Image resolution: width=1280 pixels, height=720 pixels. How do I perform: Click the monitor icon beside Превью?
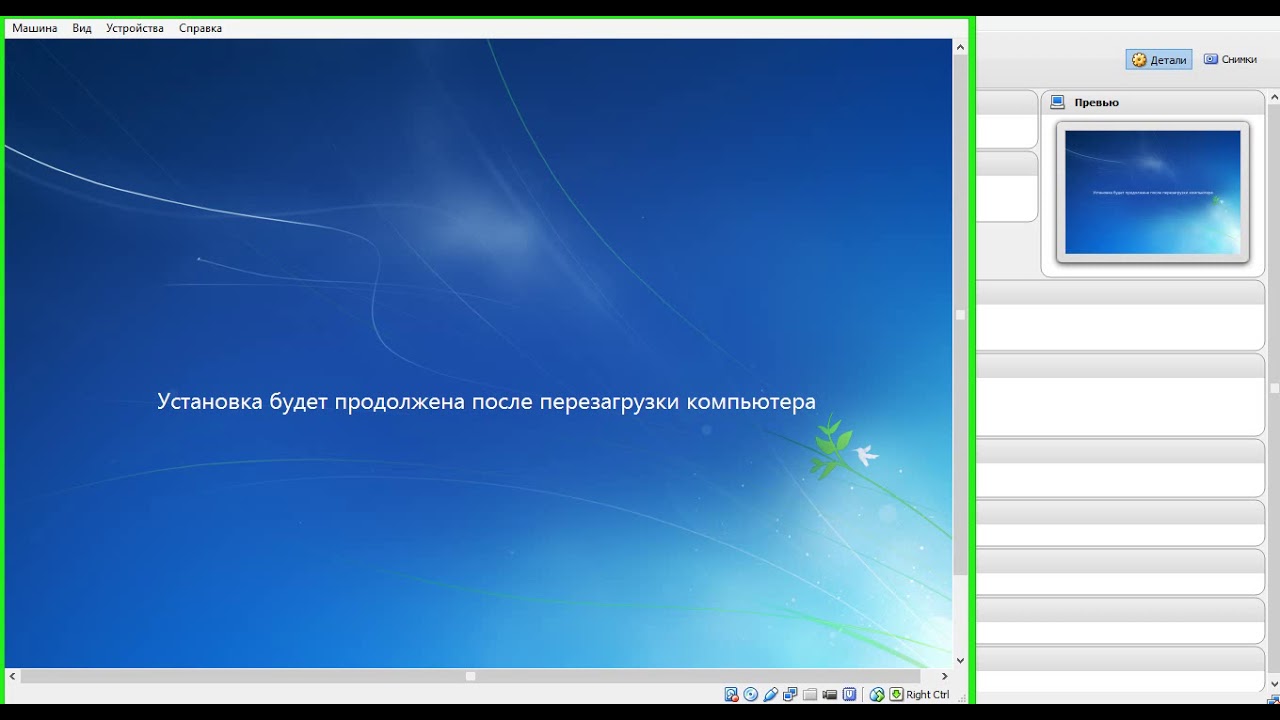tap(1057, 102)
